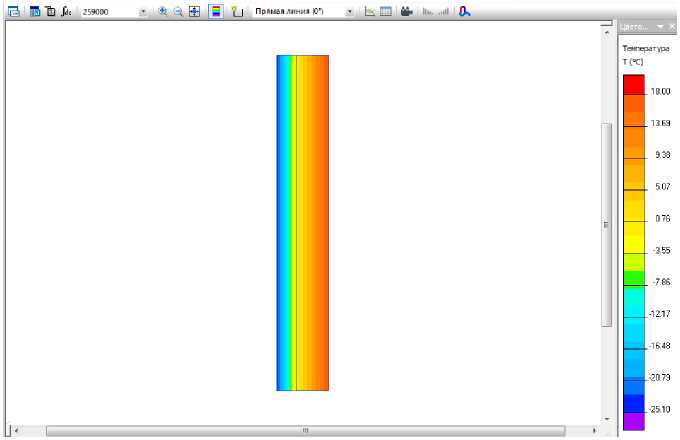Screen dimensions: 680x440
Task: Select the contour editing tool icon
Action: click(237, 12)
